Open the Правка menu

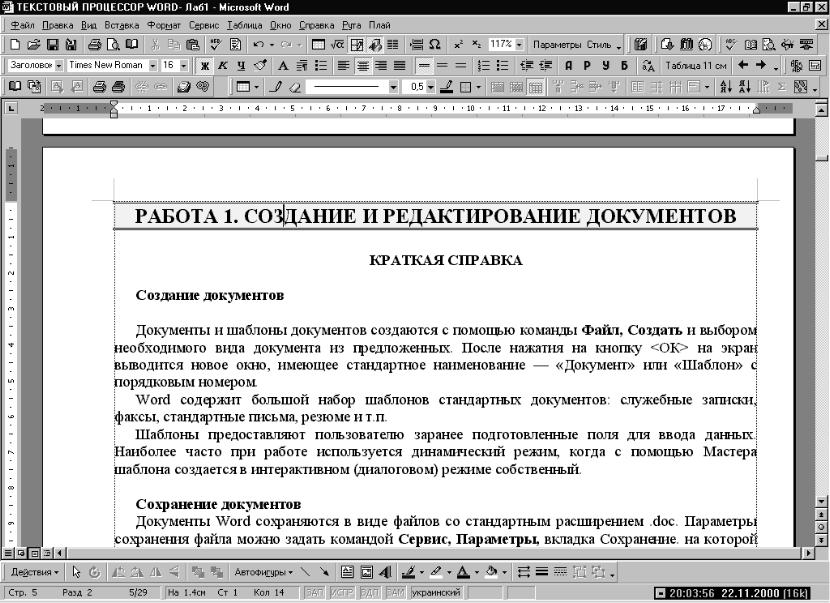57,25
